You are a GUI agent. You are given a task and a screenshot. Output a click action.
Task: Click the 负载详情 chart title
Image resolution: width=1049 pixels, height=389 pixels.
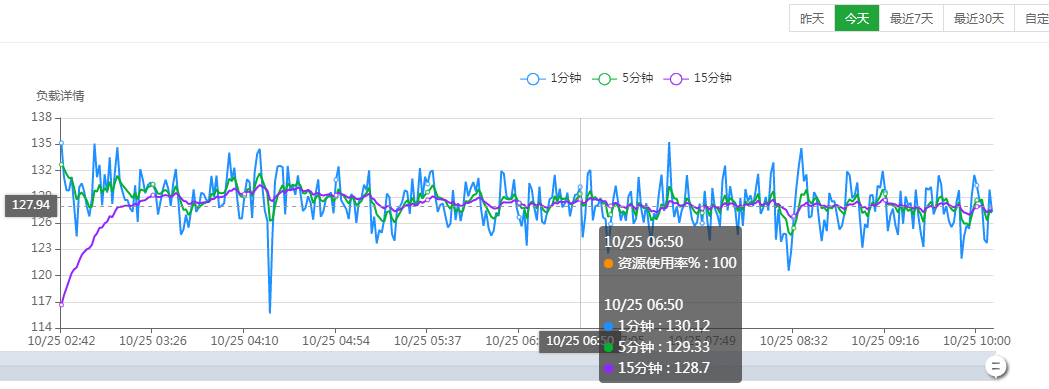pyautogui.click(x=60, y=96)
